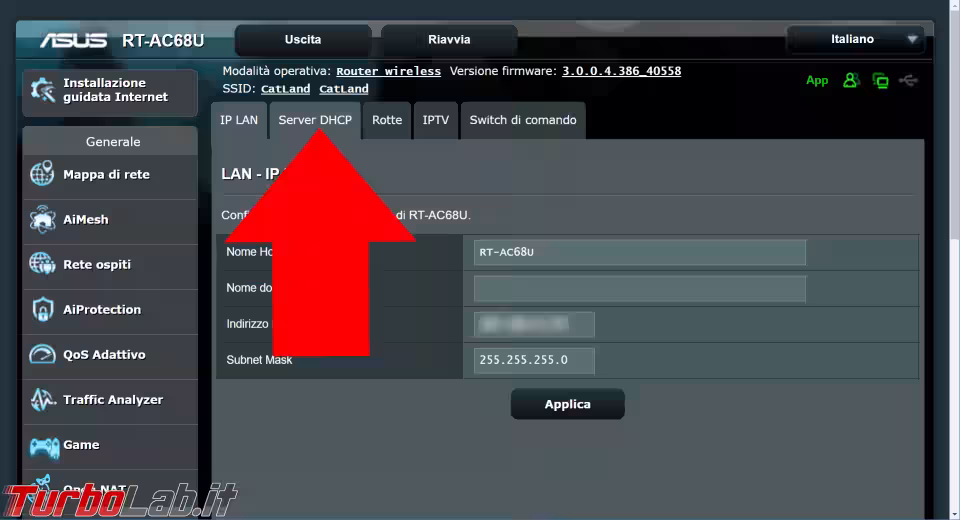This screenshot has height=520, width=960.
Task: Open AiProtection menu entry
Action: 110,311
